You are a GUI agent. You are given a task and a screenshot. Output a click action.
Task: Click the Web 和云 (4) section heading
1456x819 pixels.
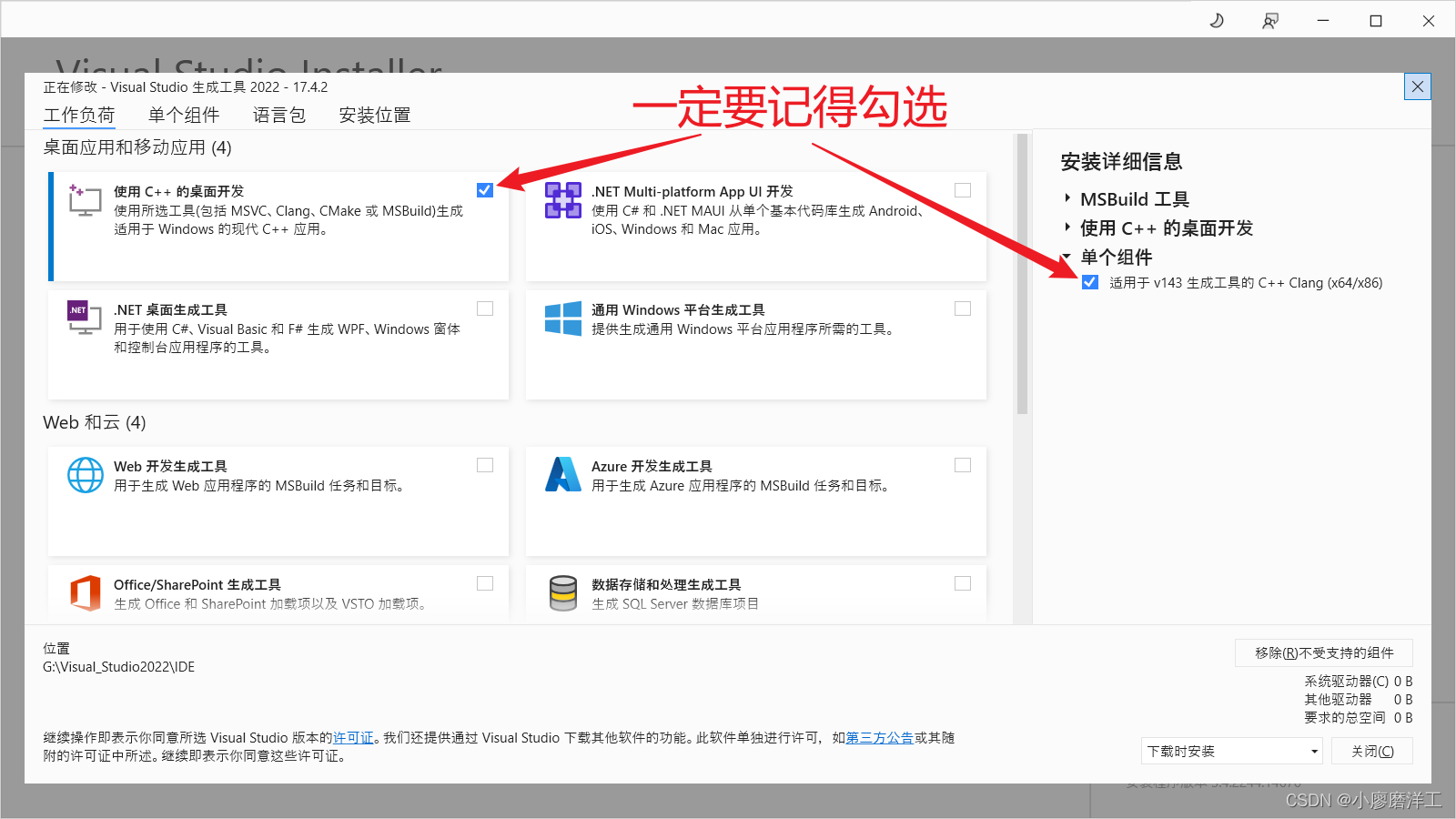(x=95, y=422)
